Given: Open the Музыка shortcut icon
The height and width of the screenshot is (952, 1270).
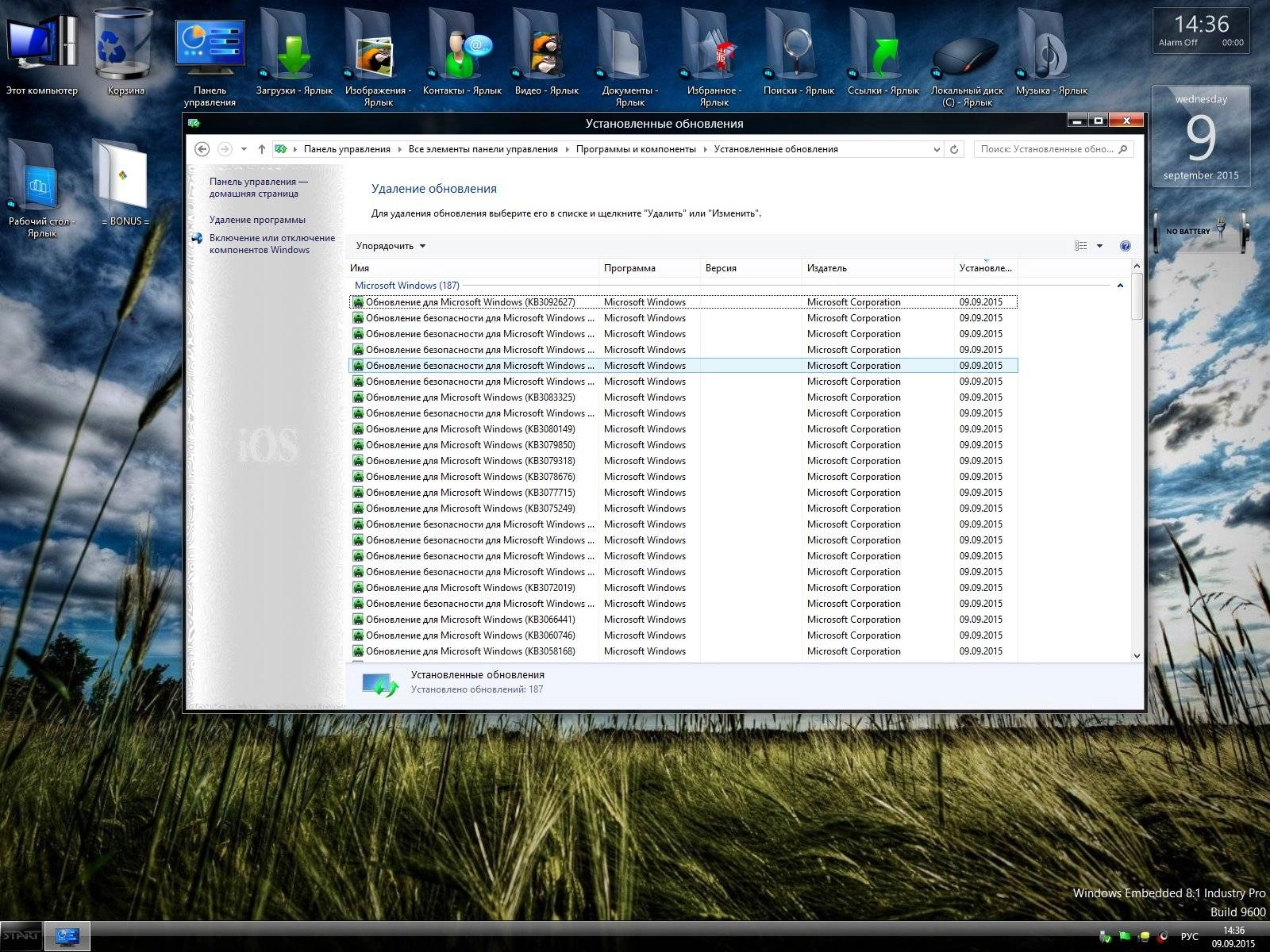Looking at the screenshot, I should (x=1052, y=52).
